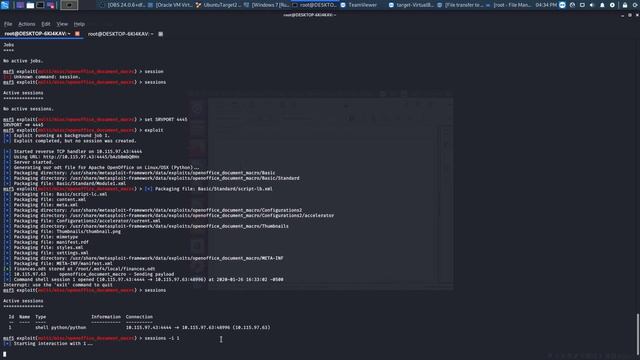Switch to UbuntuTarget2 taskbar window
Image resolution: width=640 pixels, height=360 pixels.
[219, 5]
